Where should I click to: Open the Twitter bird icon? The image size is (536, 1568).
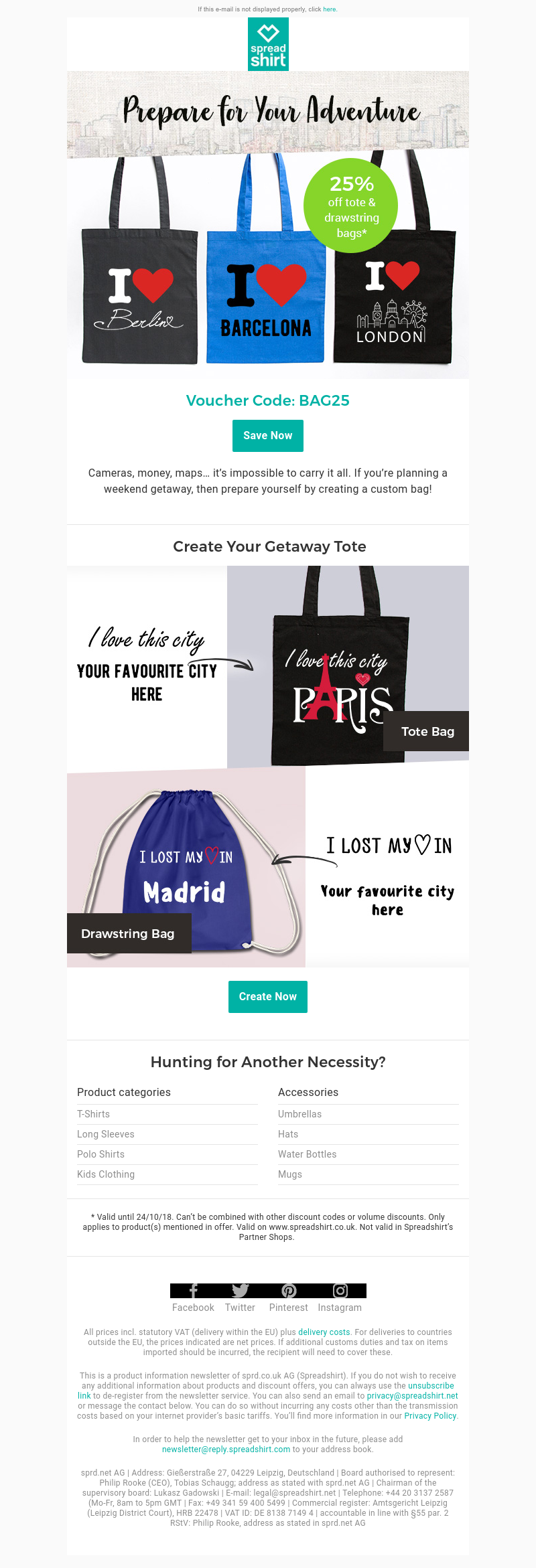tap(240, 1290)
